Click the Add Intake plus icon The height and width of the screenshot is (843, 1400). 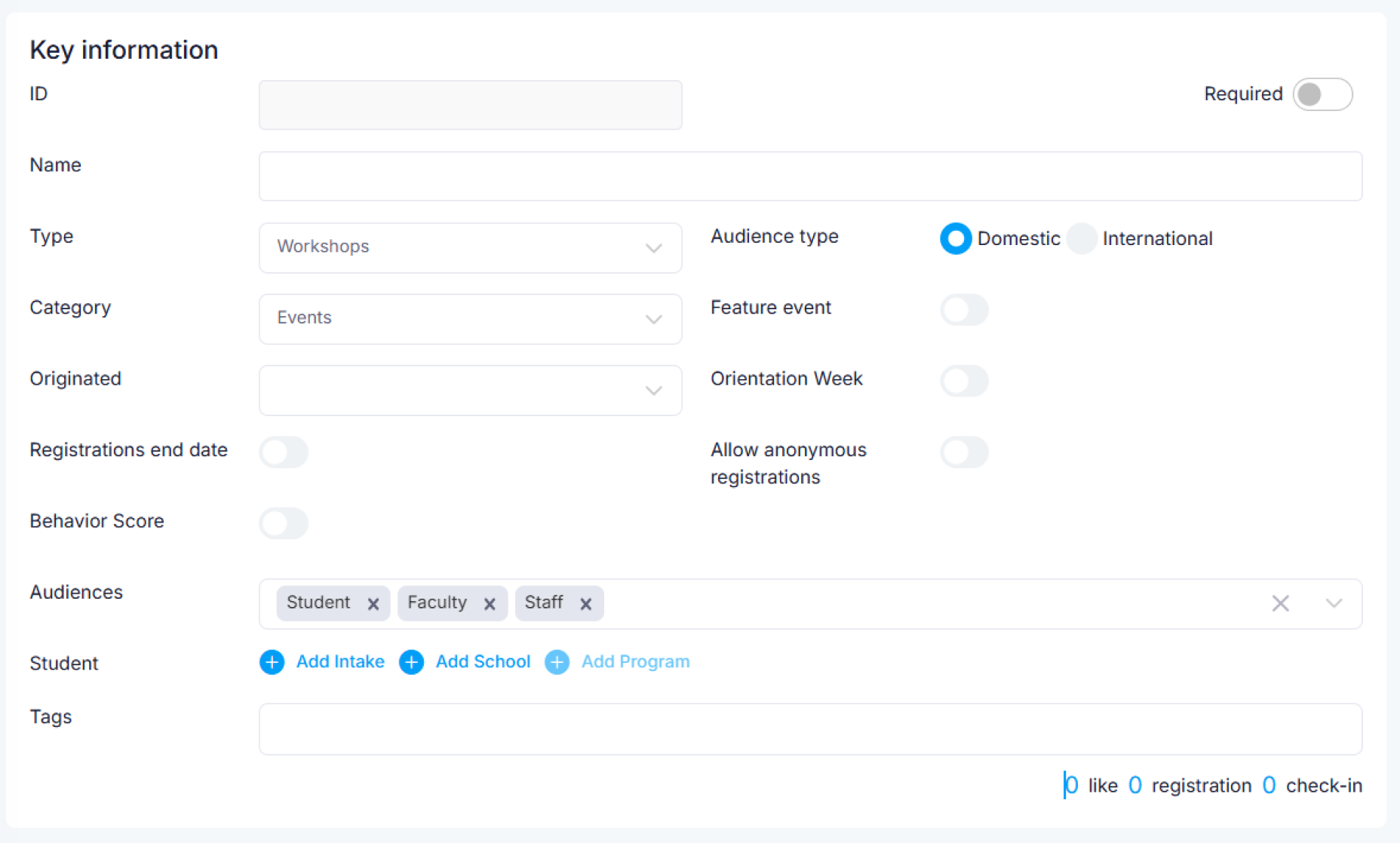click(272, 662)
